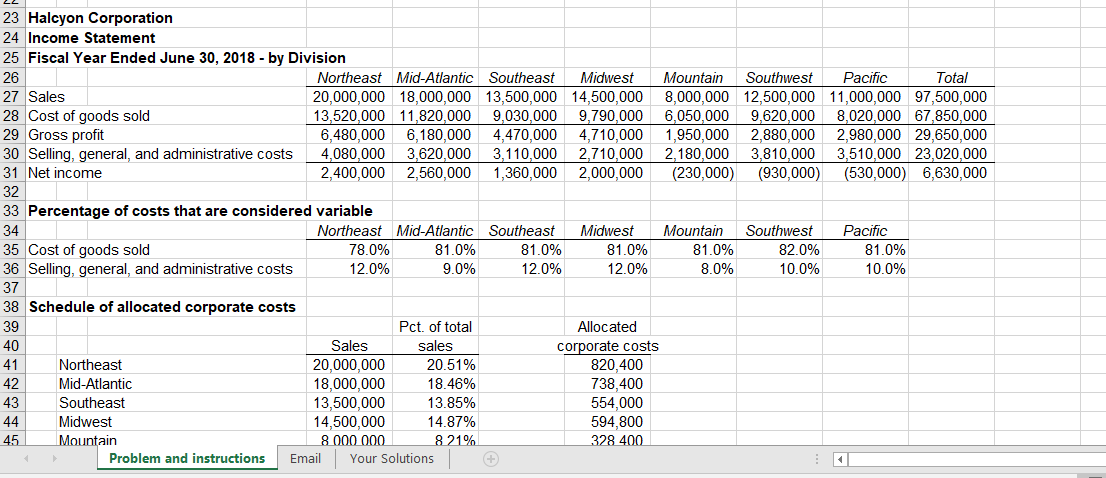Select total net income 6,630,000
Screen dimensions: 1106x478
point(952,173)
